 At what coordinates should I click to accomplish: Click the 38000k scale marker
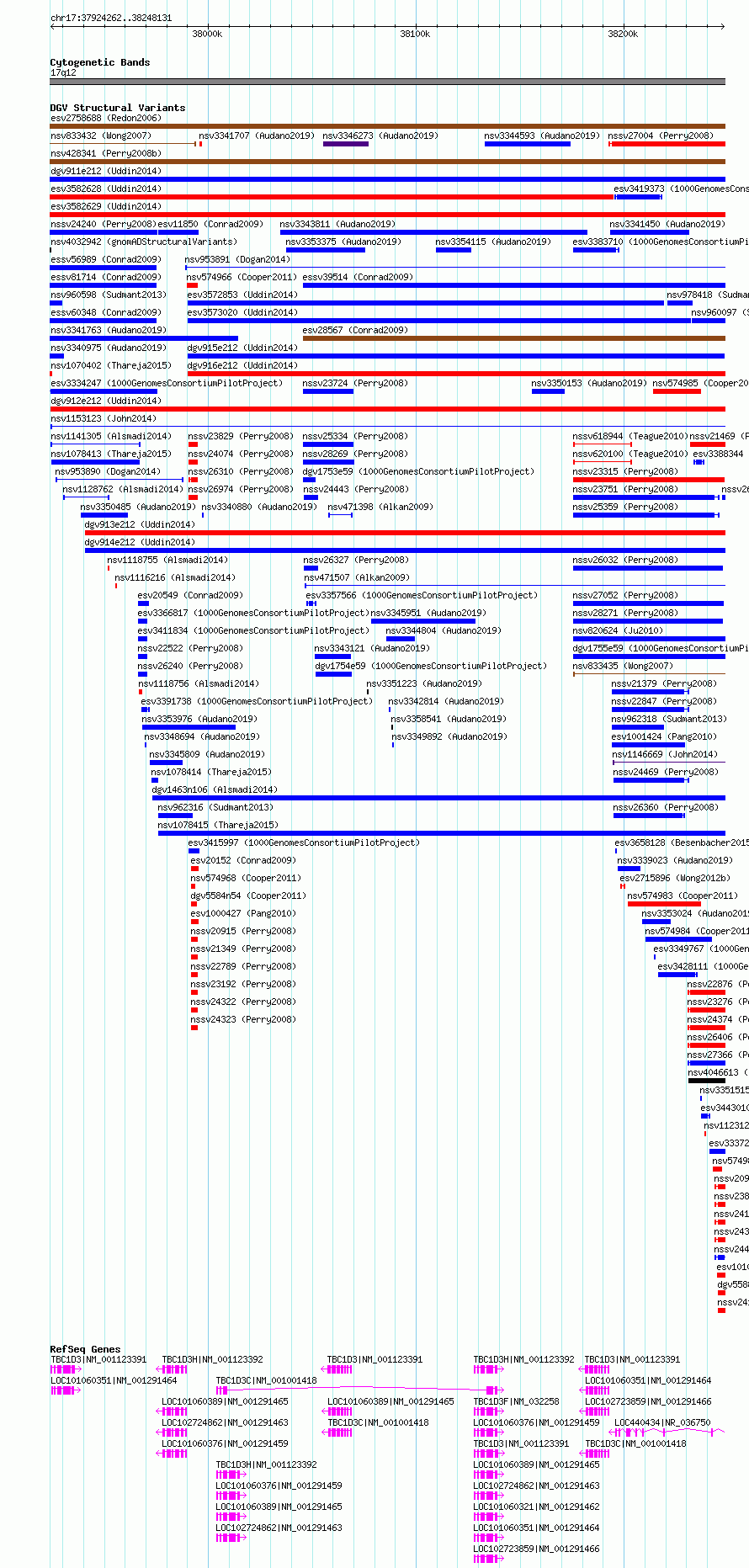(x=207, y=34)
